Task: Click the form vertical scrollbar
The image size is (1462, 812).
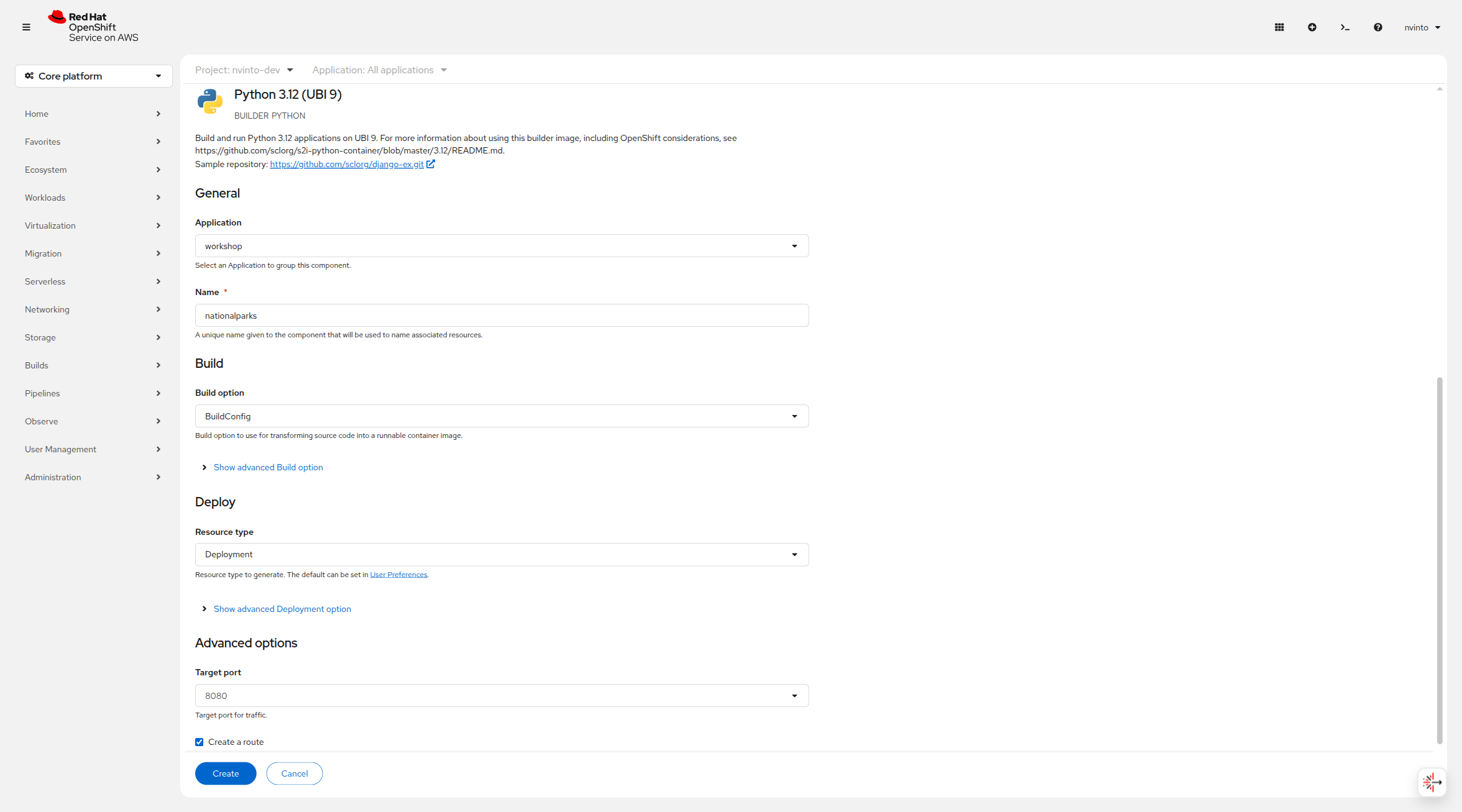Action: coord(1440,560)
